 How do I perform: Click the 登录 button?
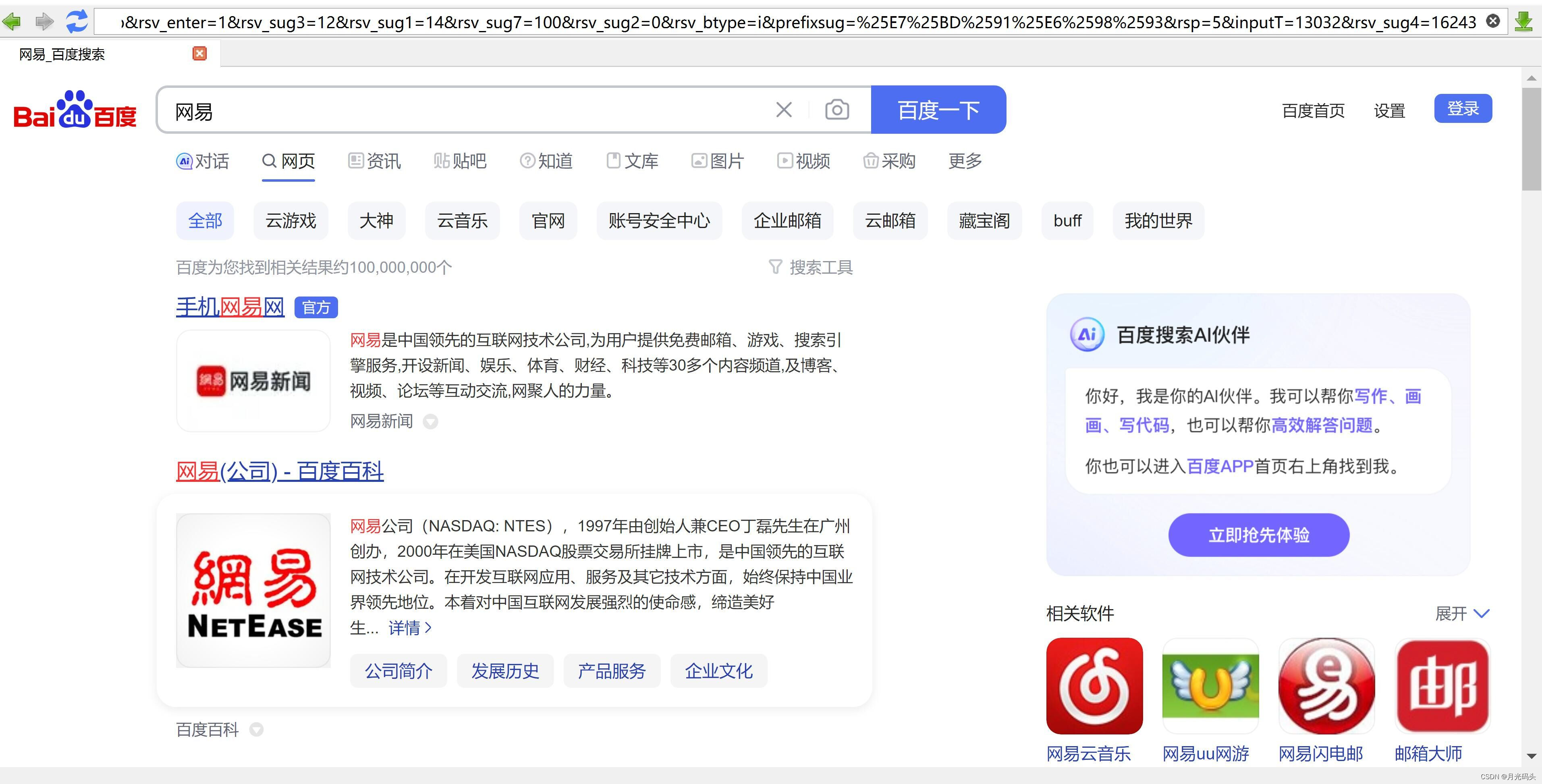point(1463,108)
